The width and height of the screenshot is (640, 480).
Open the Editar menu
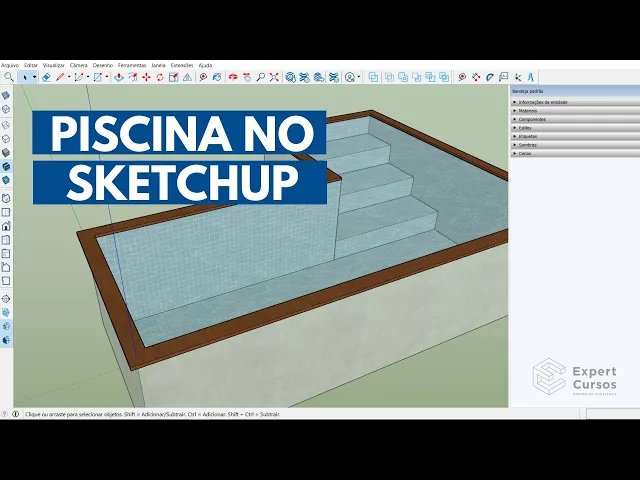point(31,65)
